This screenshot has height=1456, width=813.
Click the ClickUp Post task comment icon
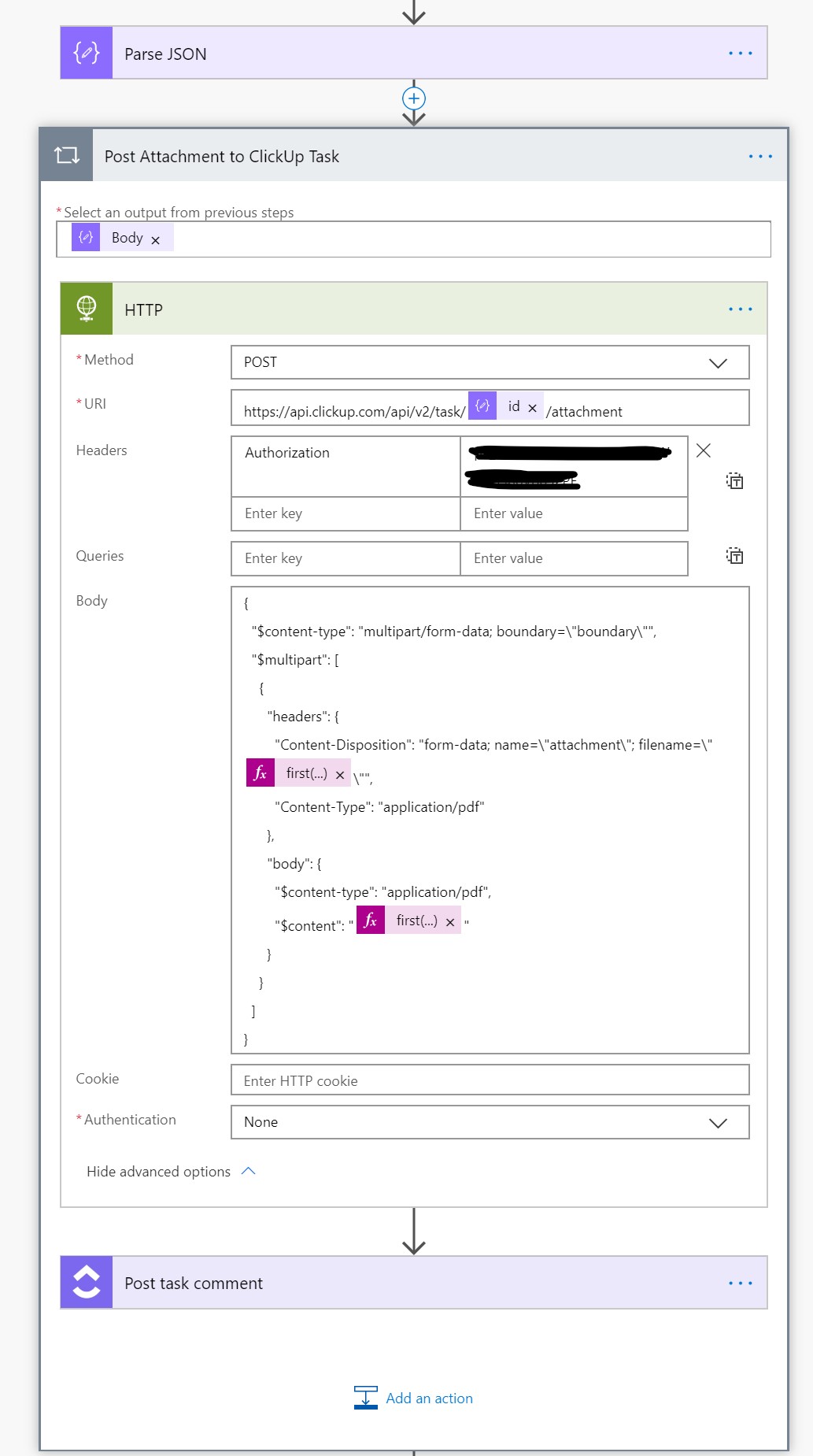(x=87, y=1282)
